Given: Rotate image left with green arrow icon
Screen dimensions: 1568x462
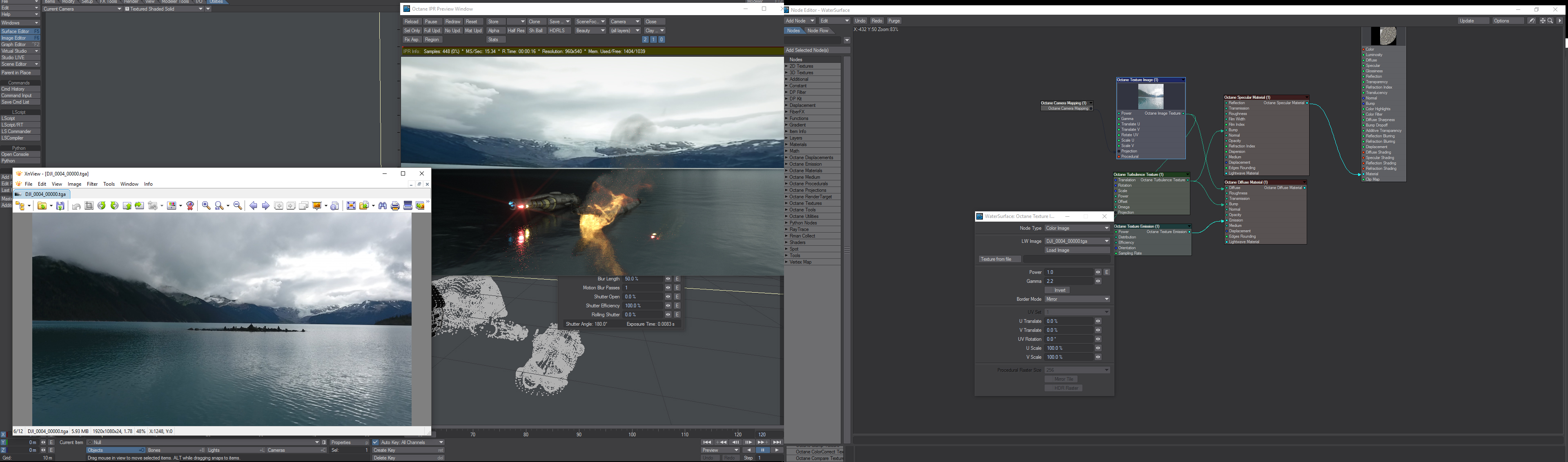Looking at the screenshot, I should [x=102, y=206].
